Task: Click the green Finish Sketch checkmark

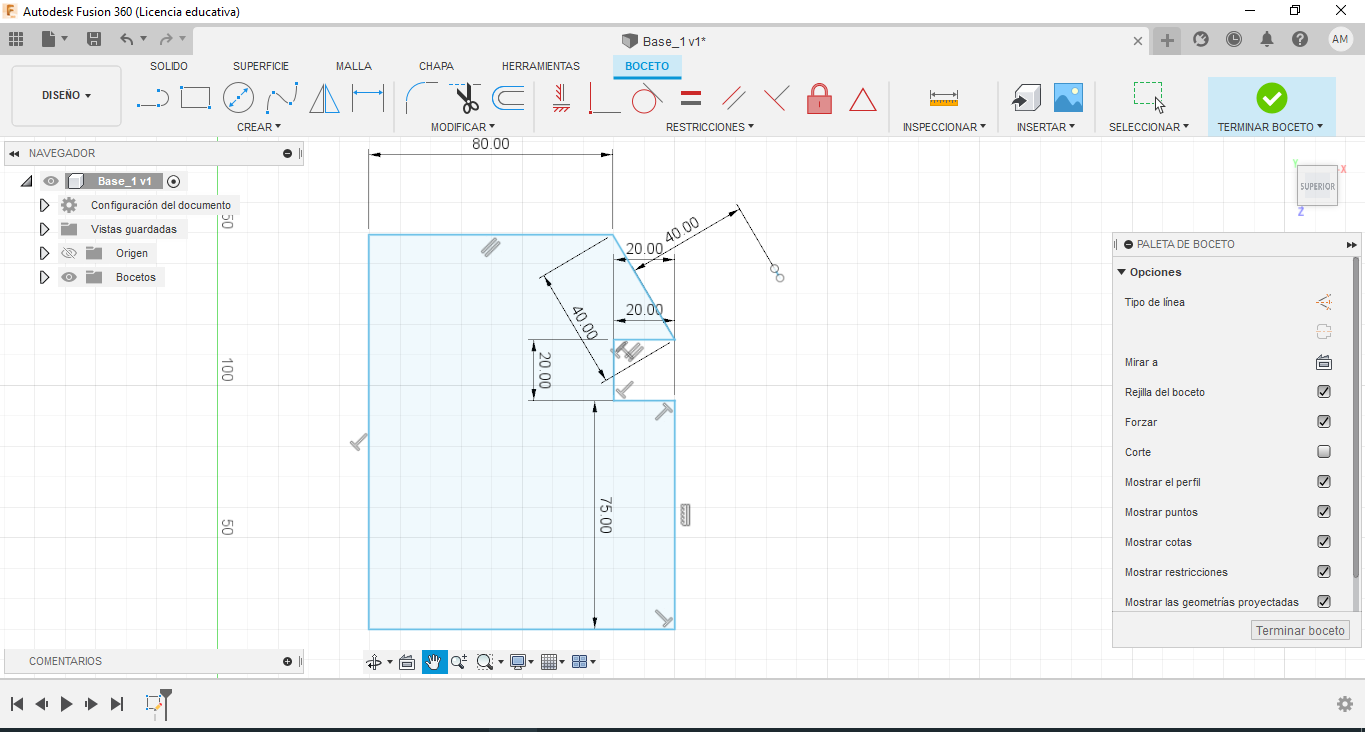Action: click(1271, 97)
